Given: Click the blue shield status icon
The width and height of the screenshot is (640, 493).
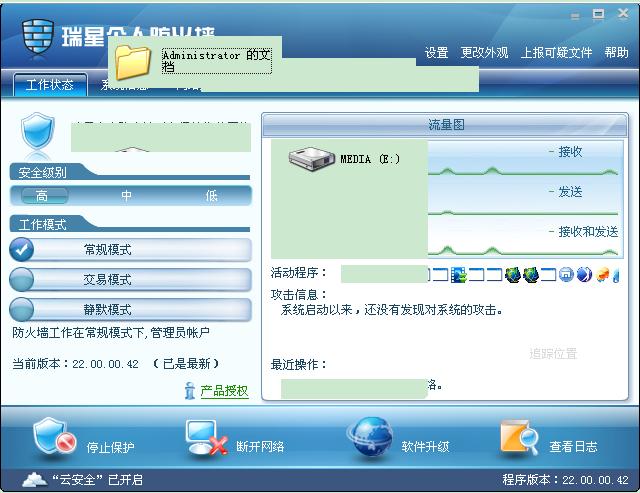Looking at the screenshot, I should 37,131.
